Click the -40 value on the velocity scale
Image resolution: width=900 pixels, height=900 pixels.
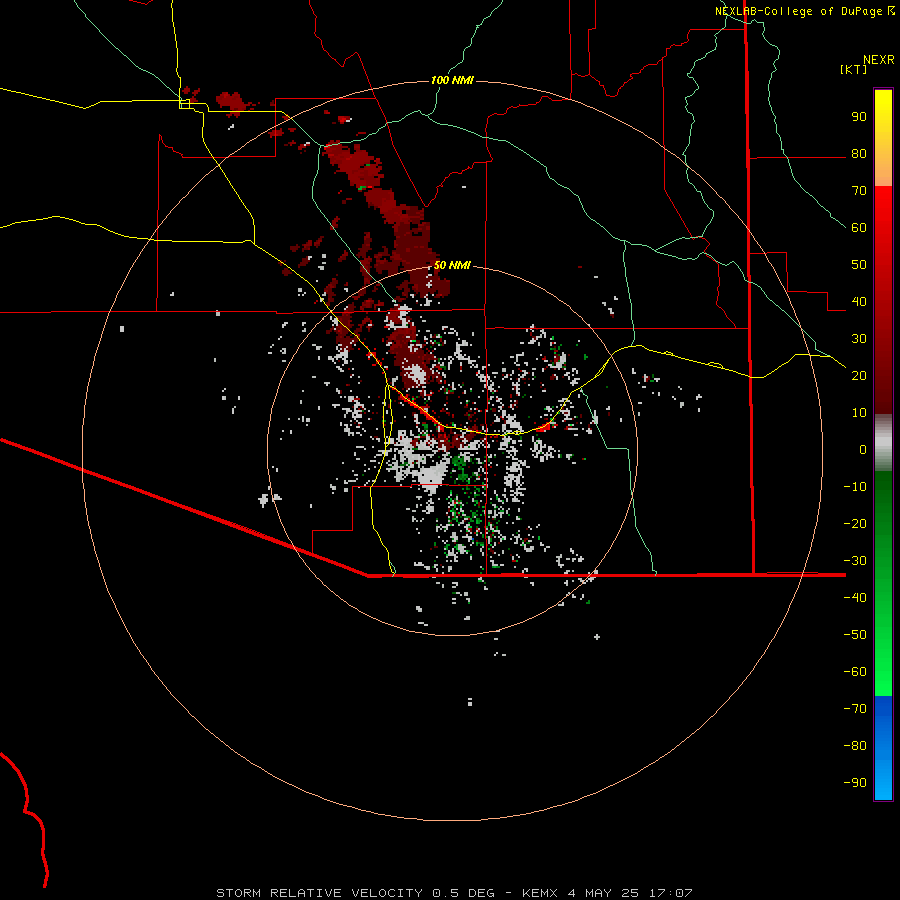(x=855, y=598)
